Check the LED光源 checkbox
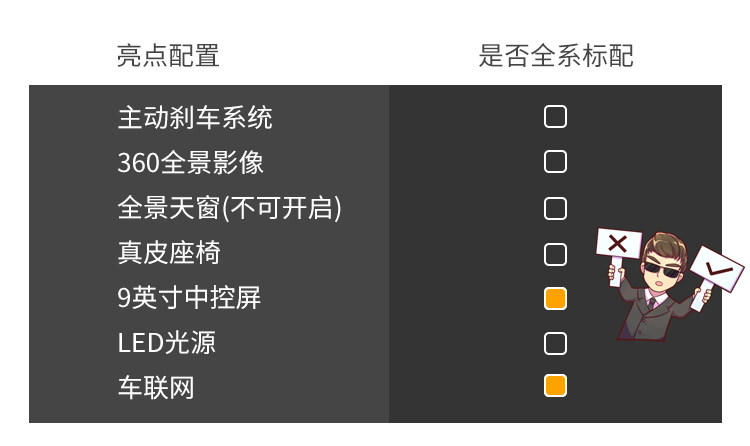 [555, 344]
